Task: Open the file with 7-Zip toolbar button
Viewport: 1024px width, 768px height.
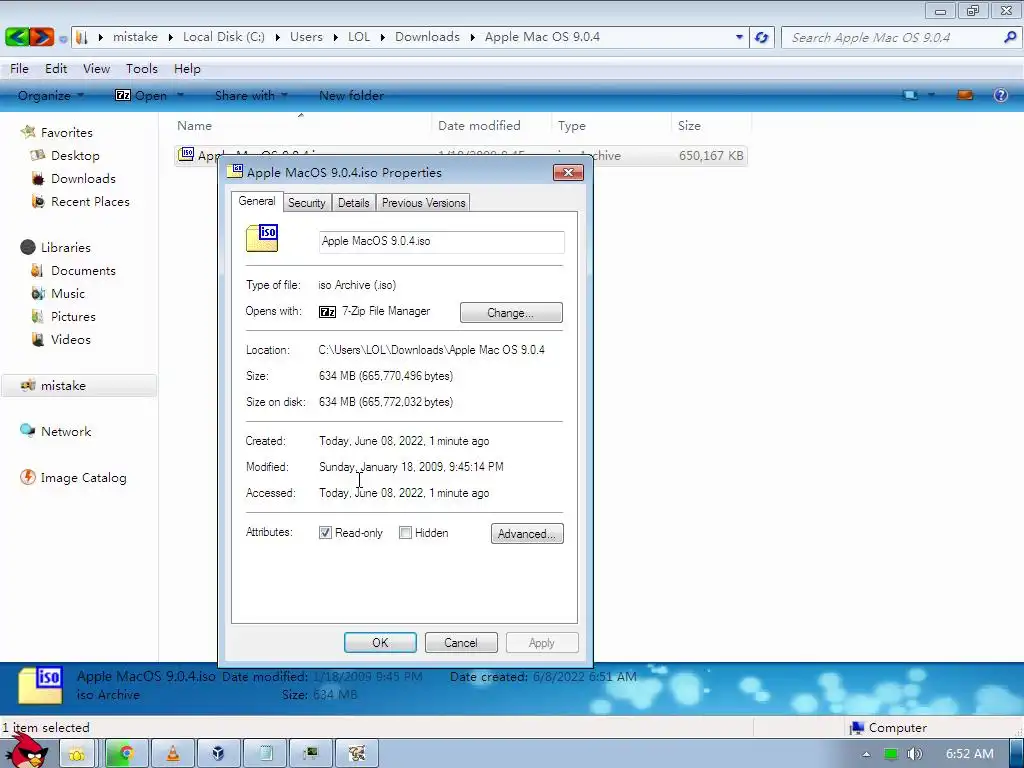Action: tap(141, 95)
